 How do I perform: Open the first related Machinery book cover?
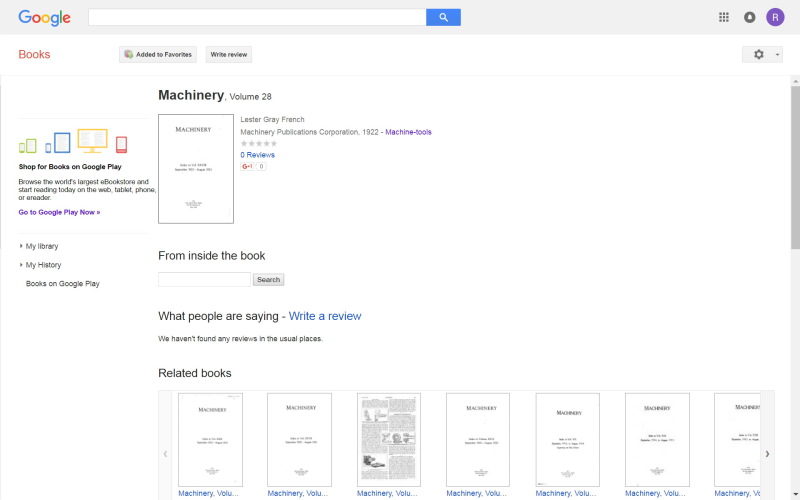(x=210, y=440)
